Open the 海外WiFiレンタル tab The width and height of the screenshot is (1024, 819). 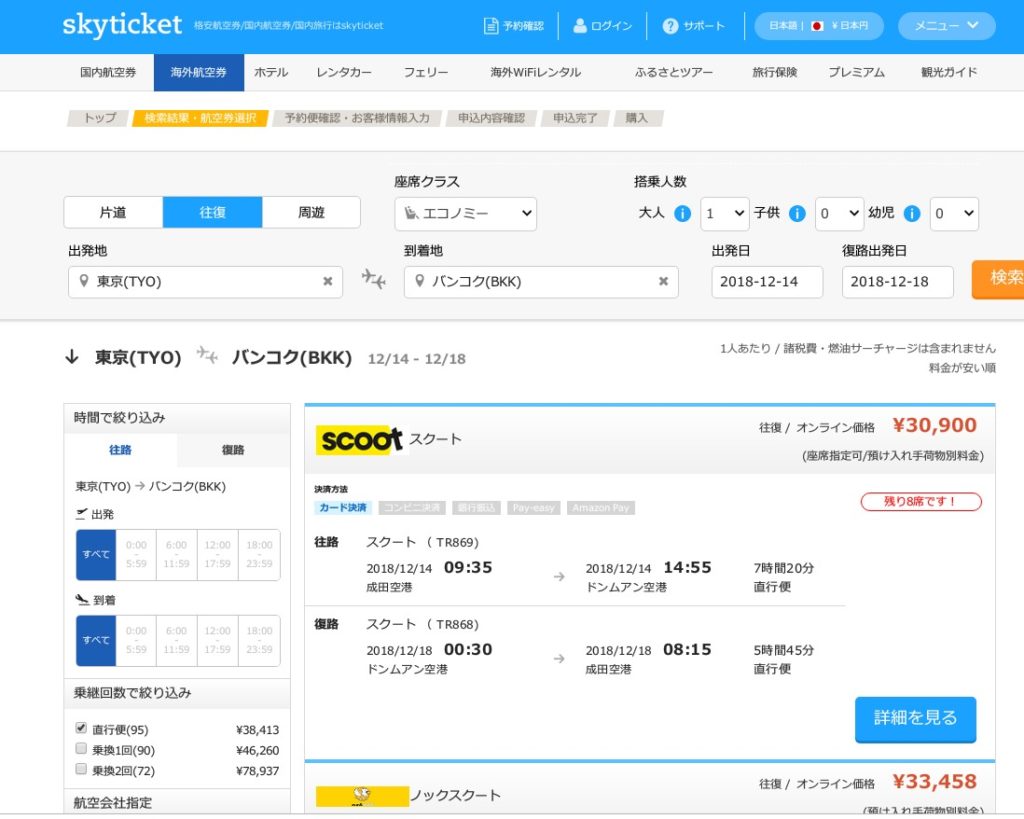click(x=536, y=72)
